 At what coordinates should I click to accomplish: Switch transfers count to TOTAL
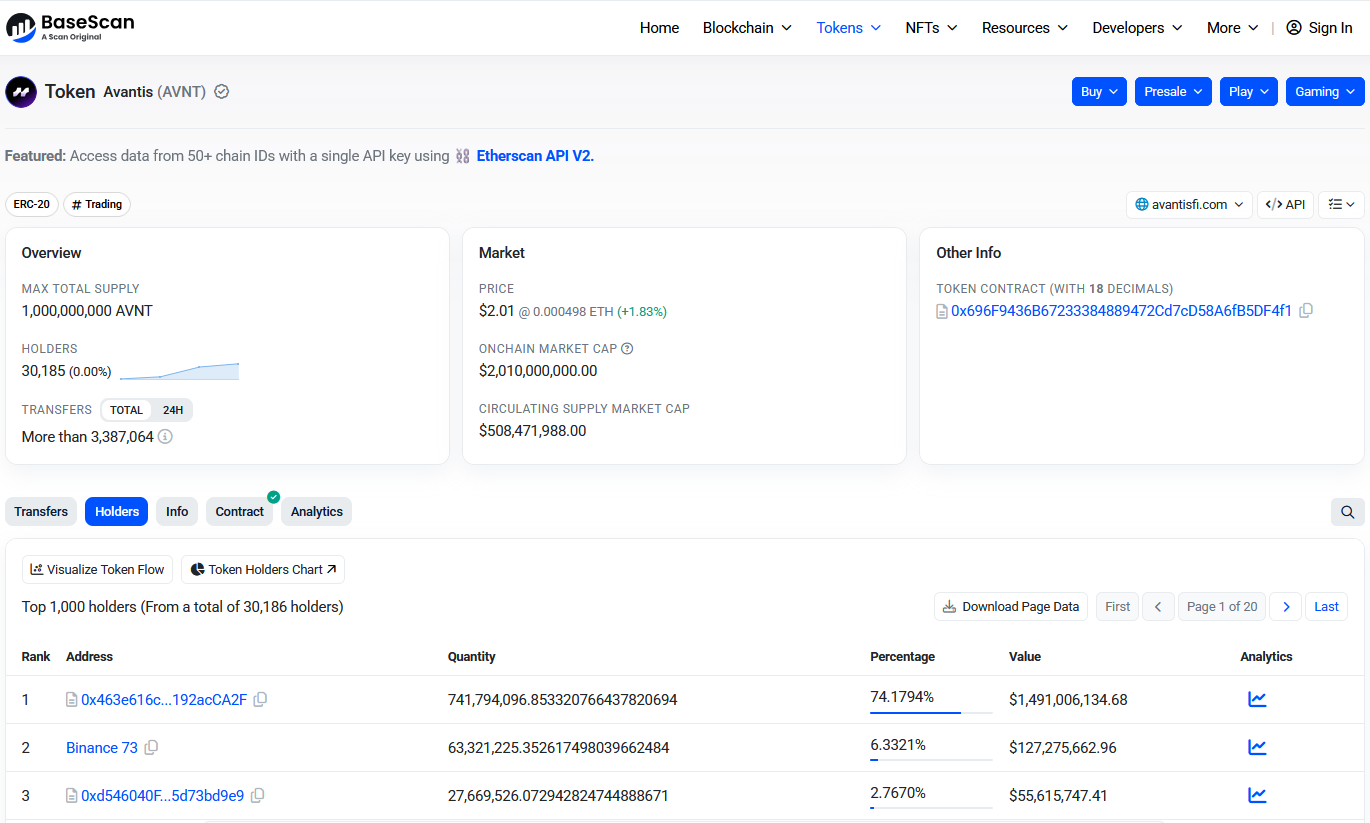click(x=126, y=410)
